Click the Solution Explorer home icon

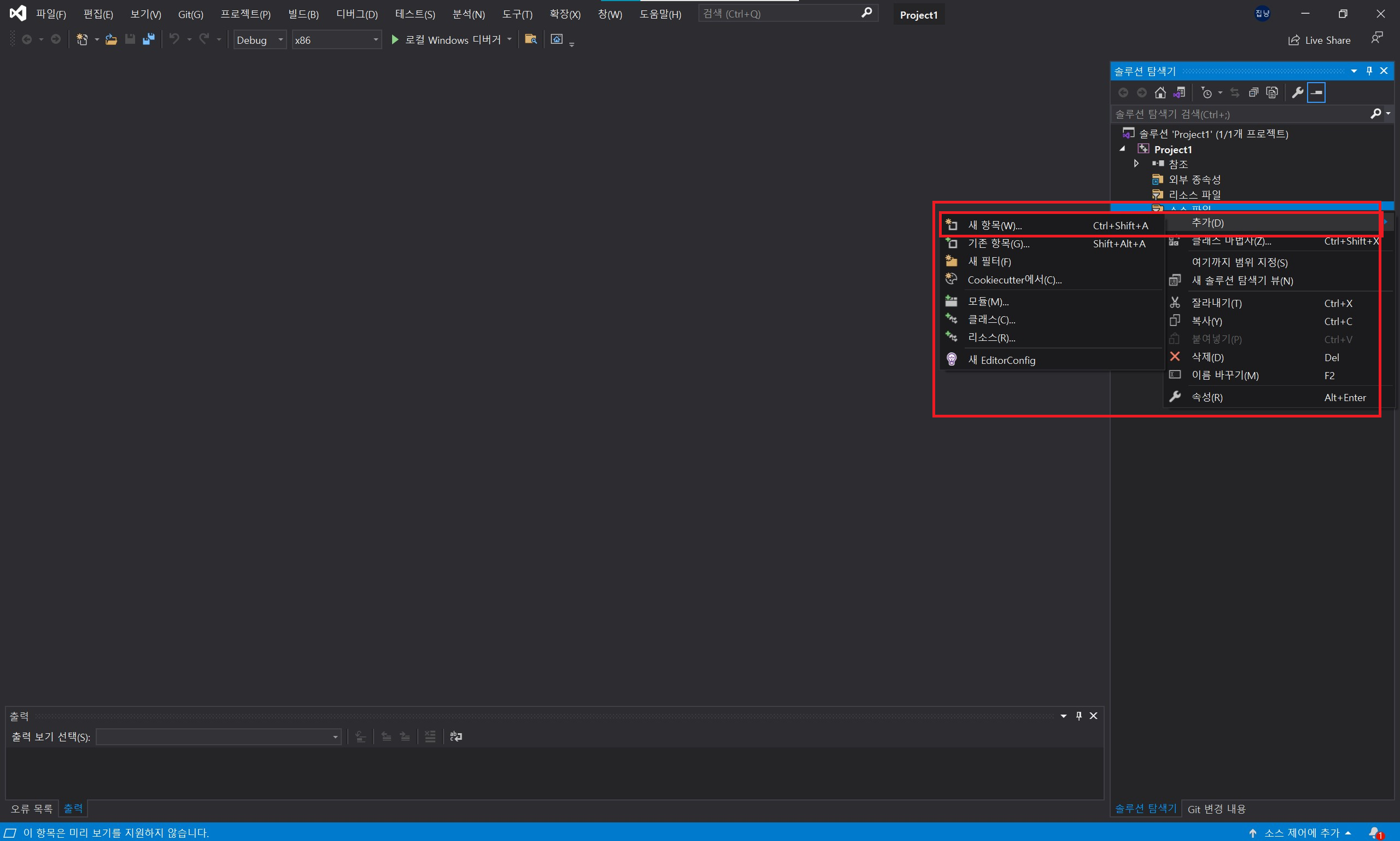(x=1160, y=92)
